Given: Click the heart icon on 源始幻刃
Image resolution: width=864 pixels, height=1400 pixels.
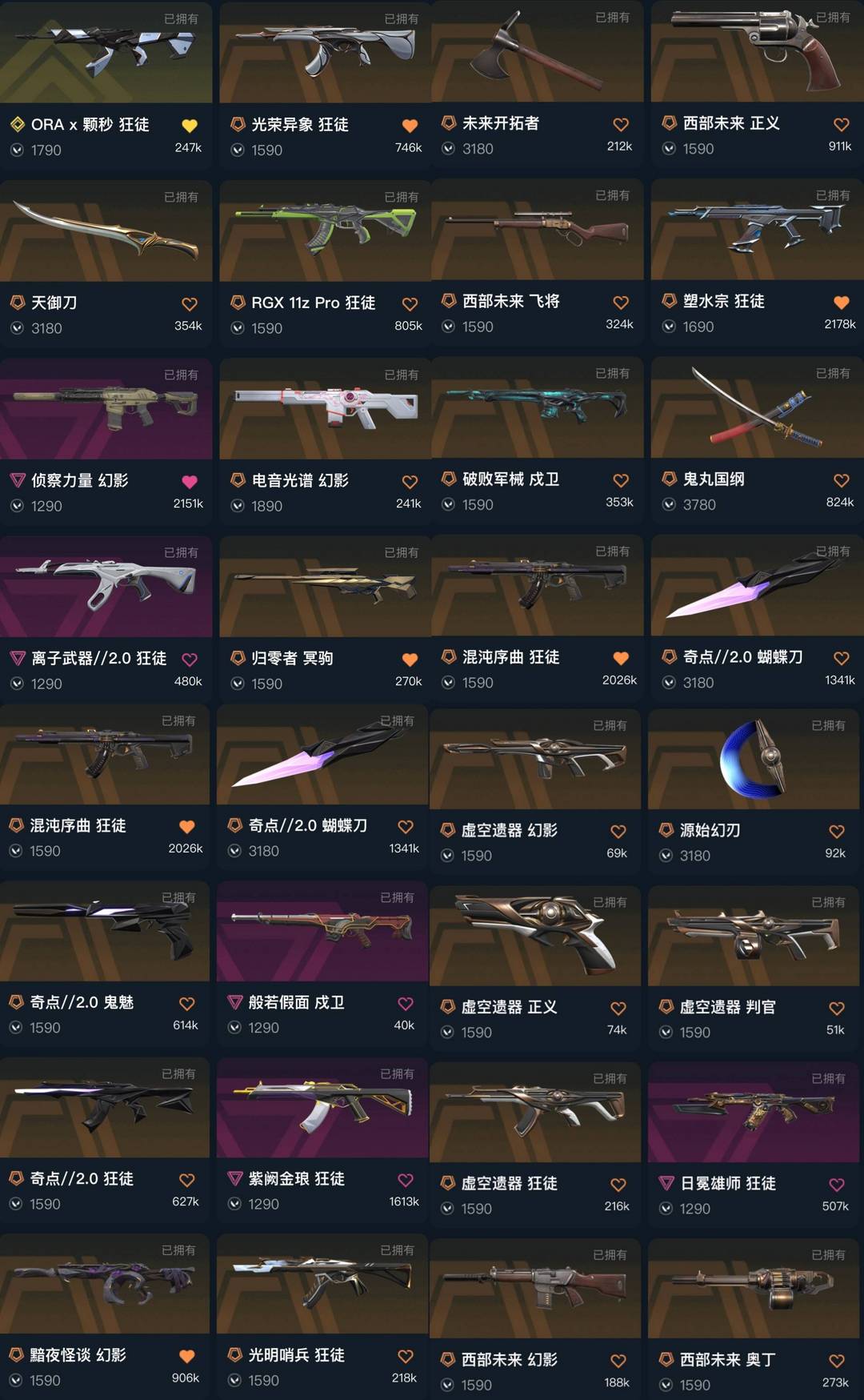Looking at the screenshot, I should coord(837,831).
